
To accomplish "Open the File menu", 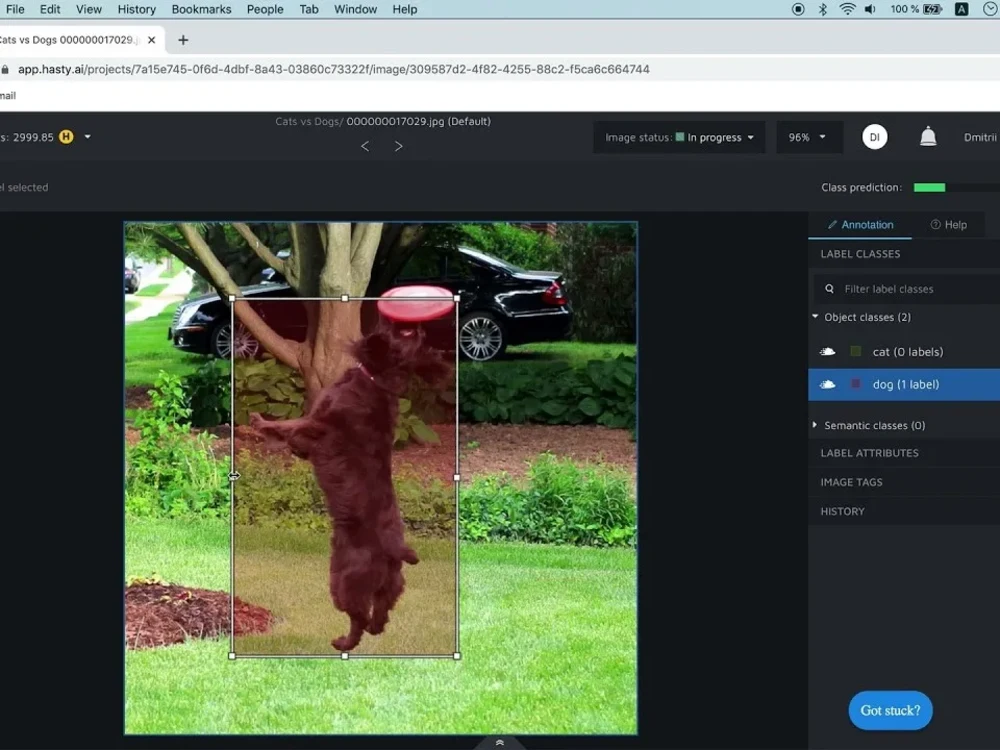I will pos(15,9).
